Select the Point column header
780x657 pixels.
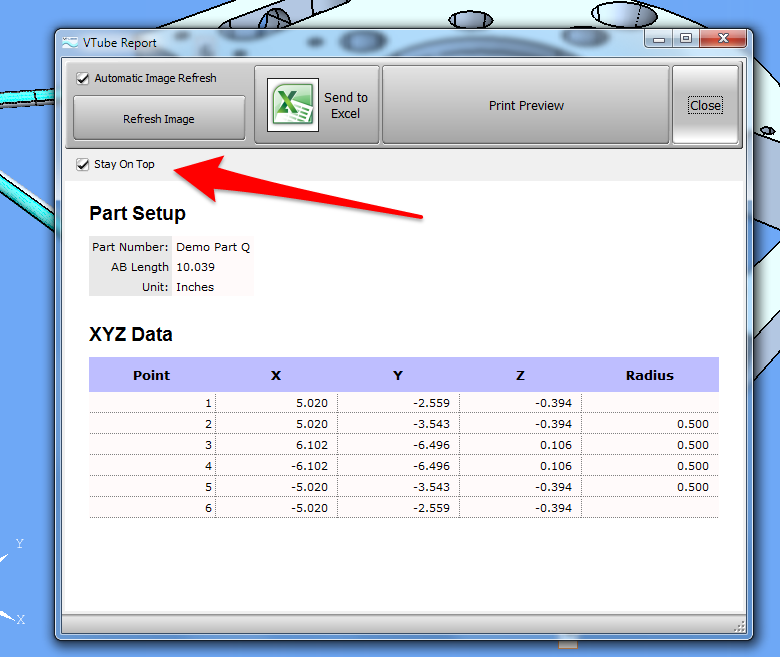pos(152,375)
